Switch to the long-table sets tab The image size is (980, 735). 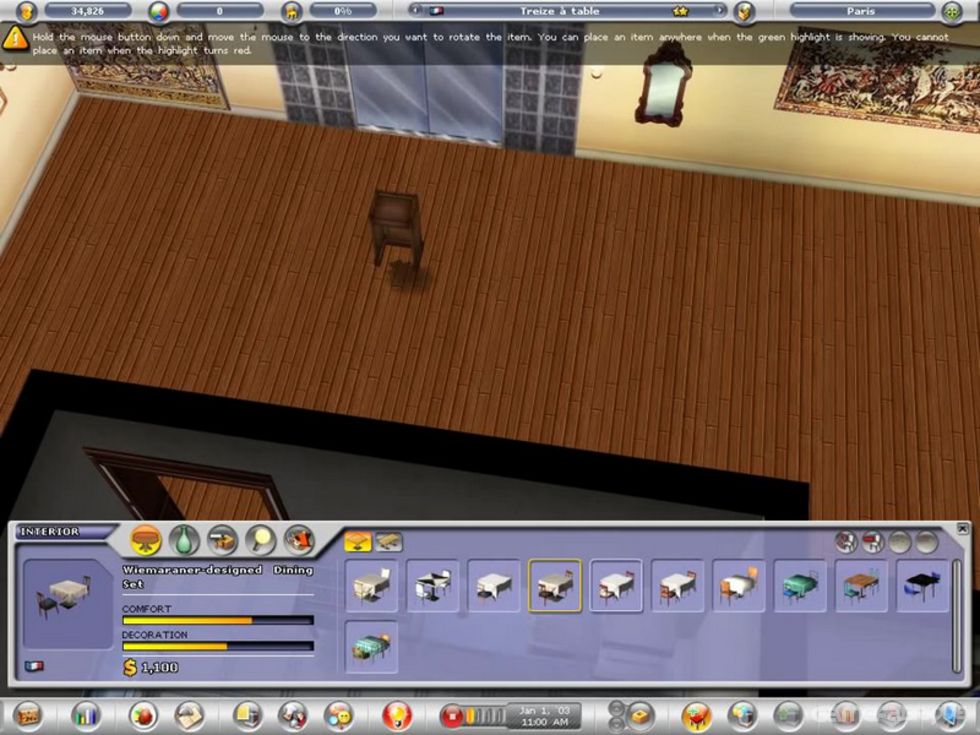pyautogui.click(x=388, y=541)
